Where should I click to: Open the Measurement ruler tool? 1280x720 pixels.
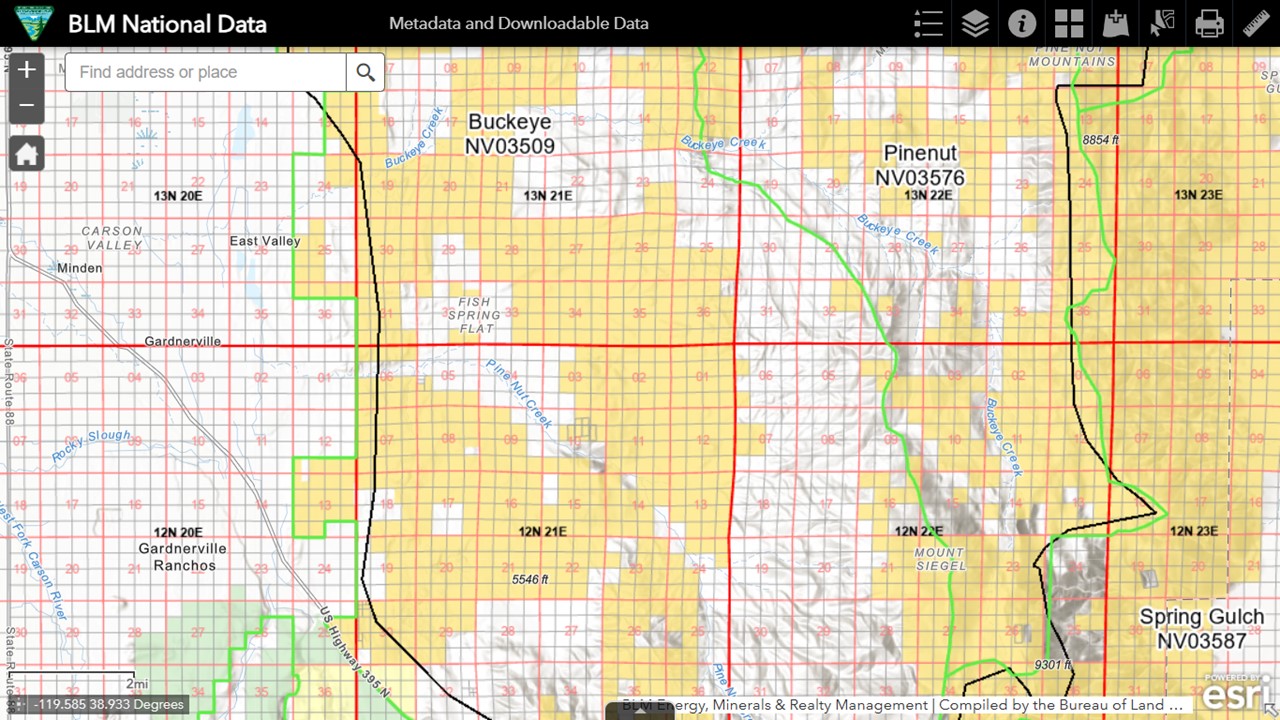1256,24
